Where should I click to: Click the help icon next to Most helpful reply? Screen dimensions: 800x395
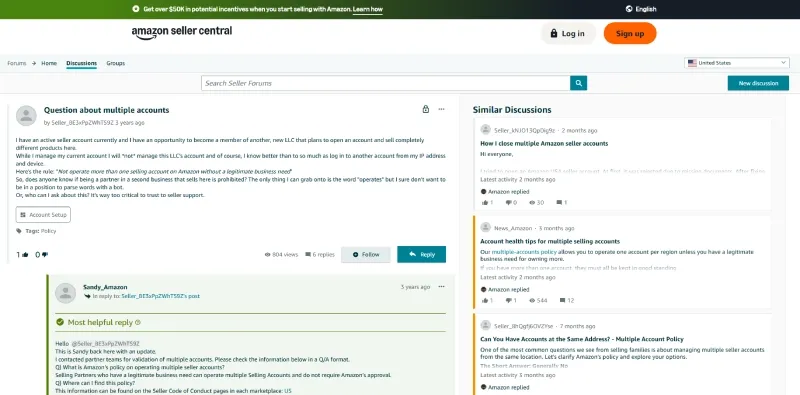click(138, 323)
